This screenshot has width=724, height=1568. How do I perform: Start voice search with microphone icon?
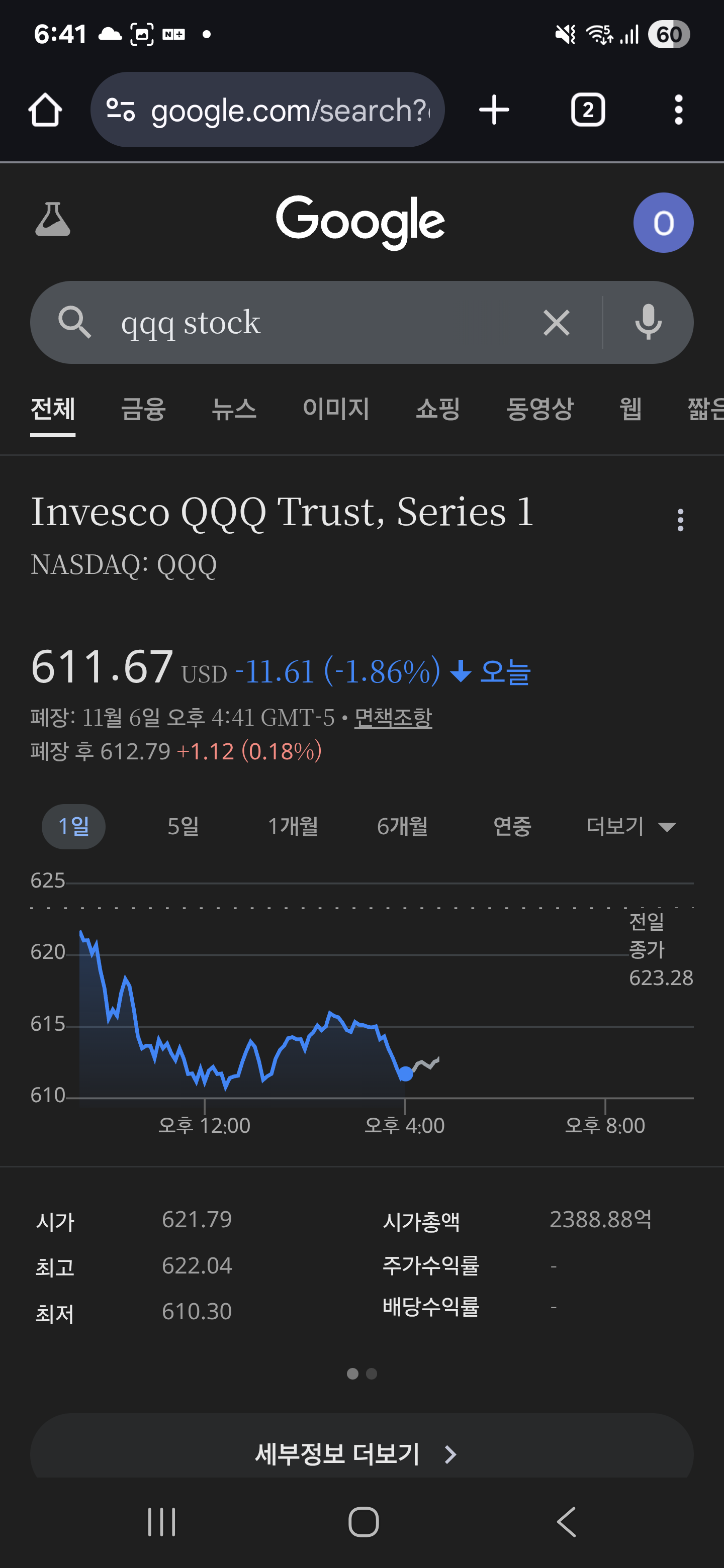click(x=648, y=323)
